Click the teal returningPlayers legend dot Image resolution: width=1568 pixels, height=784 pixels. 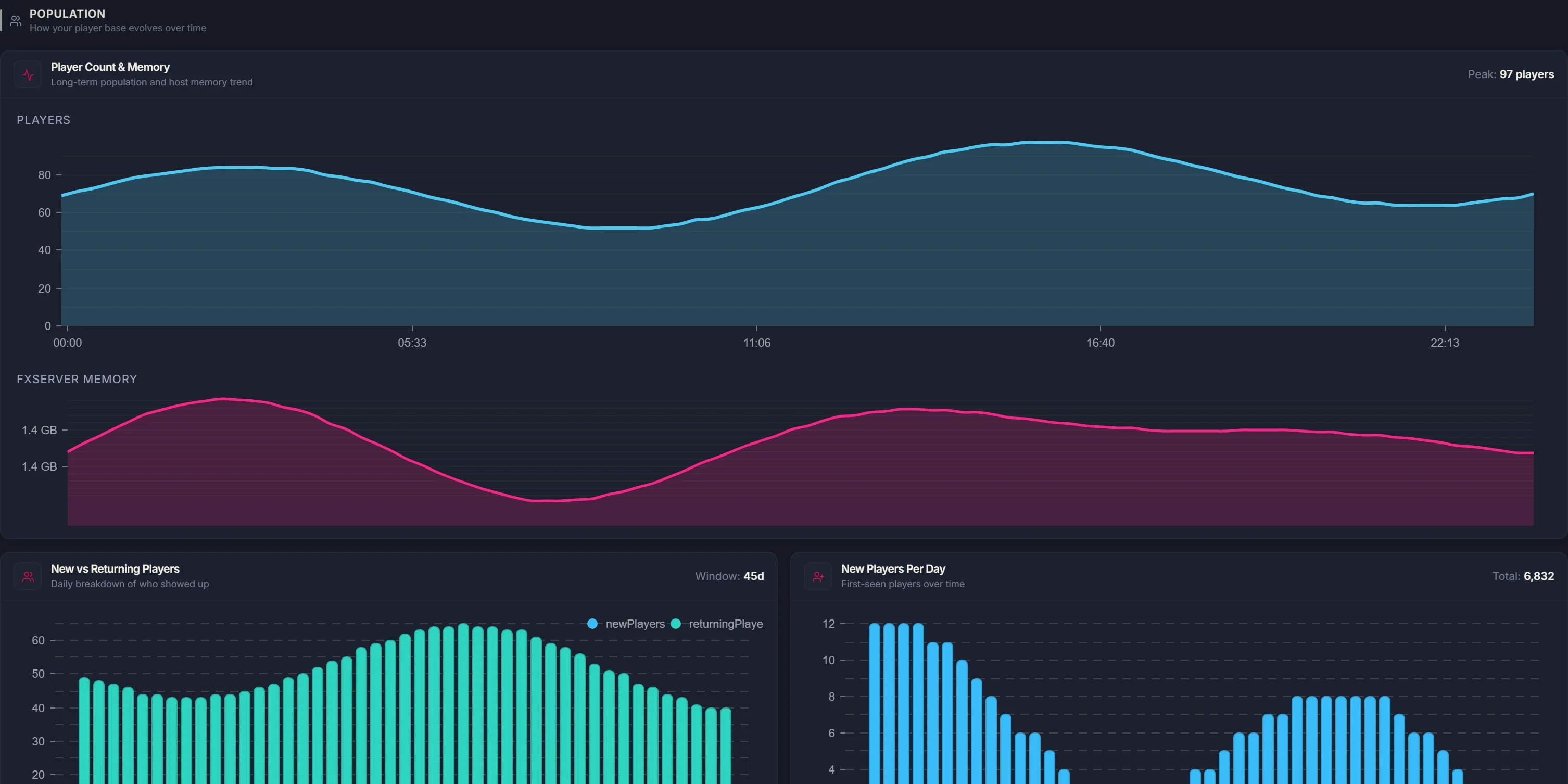[676, 624]
